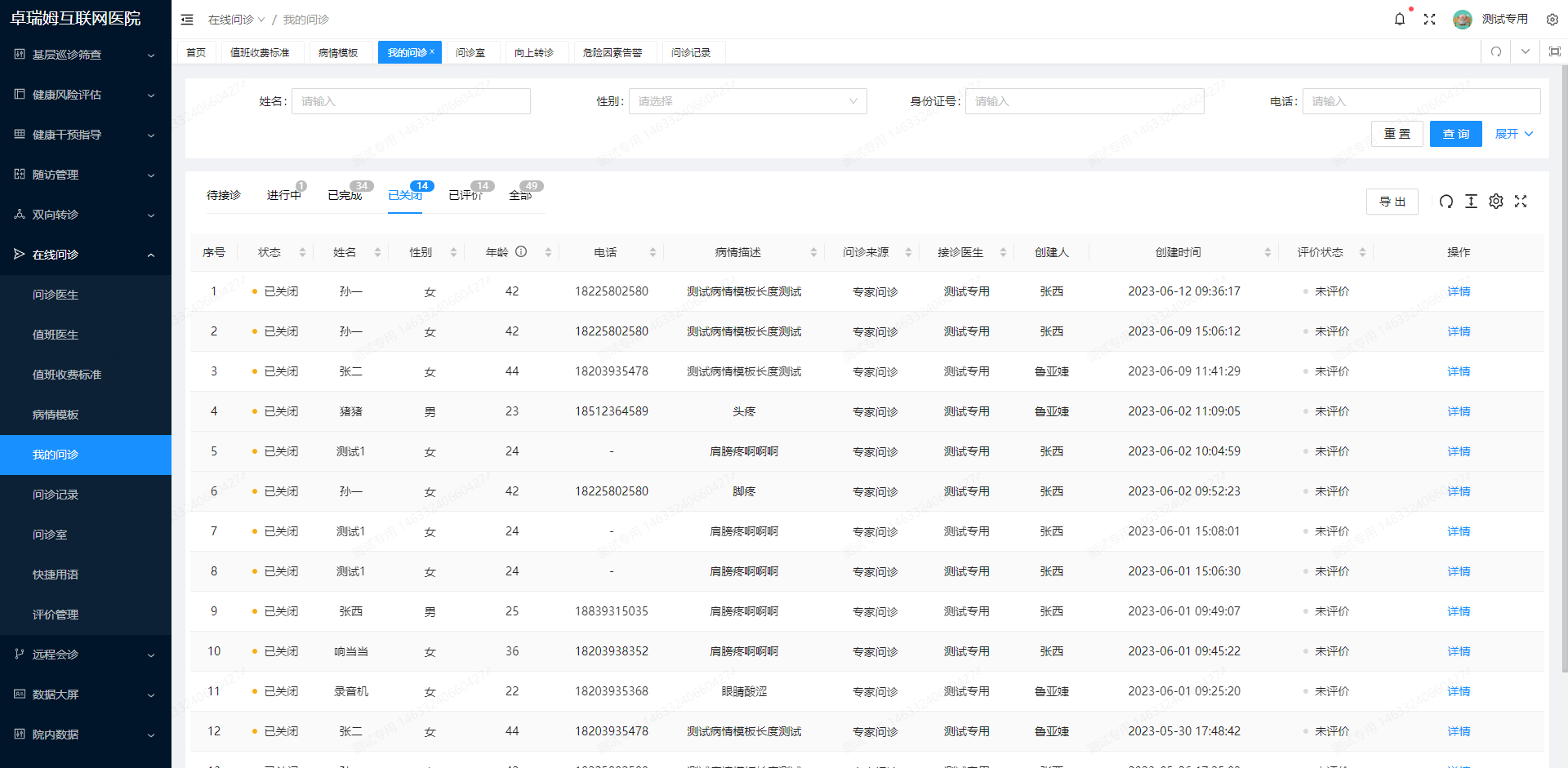Refresh current tab via tab-bar reload icon
This screenshot has height=768, width=1568.
[1496, 51]
